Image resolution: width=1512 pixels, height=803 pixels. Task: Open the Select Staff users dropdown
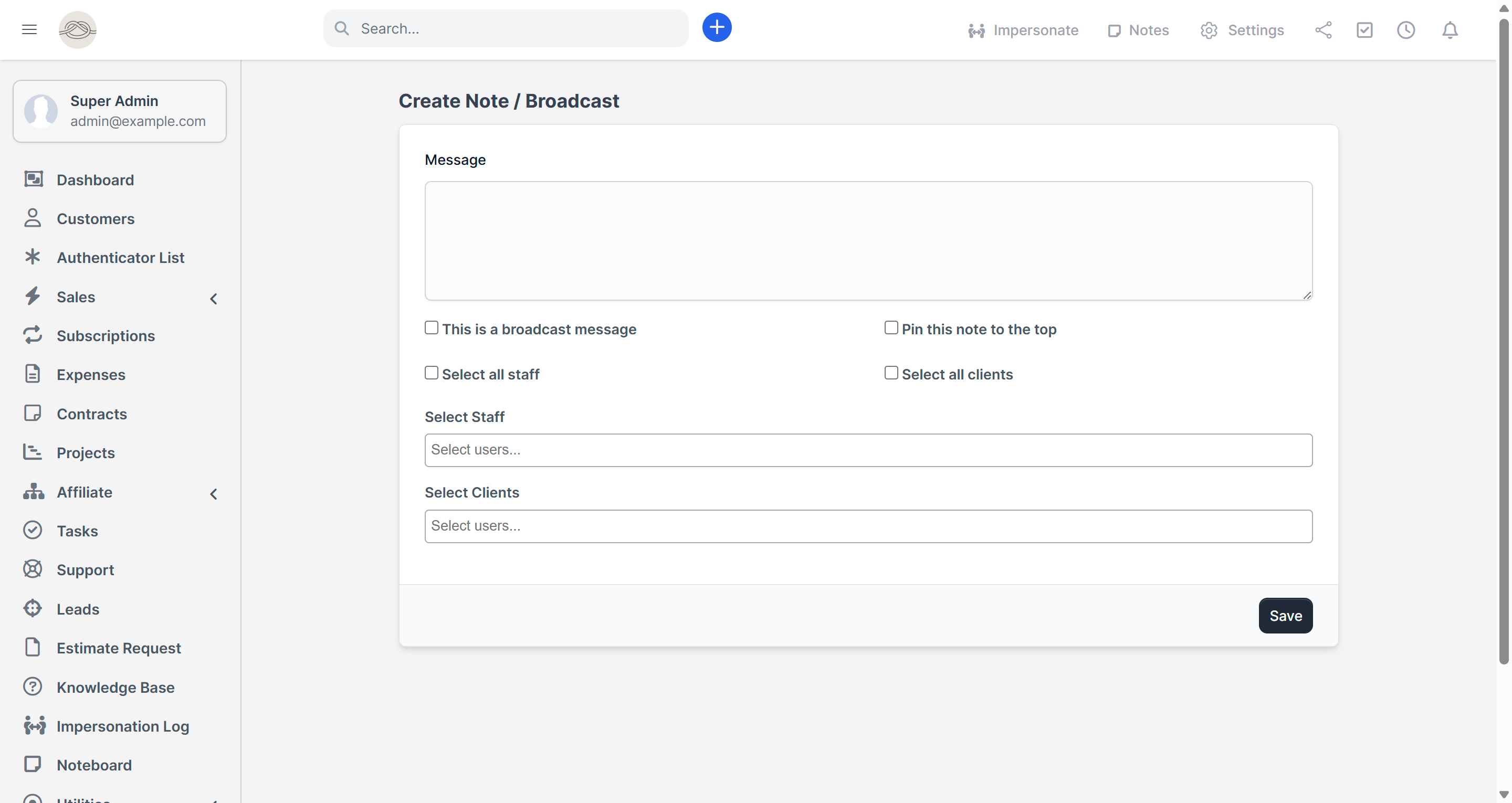coord(868,450)
